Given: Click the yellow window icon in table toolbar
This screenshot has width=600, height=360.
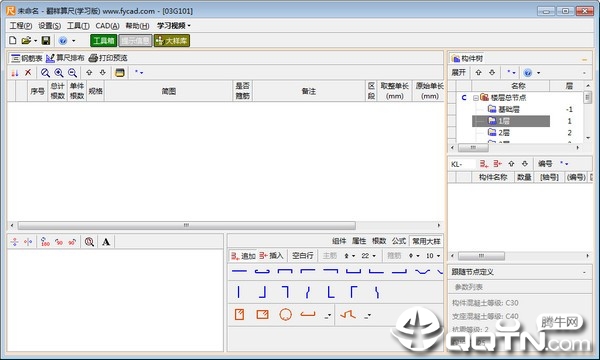Looking at the screenshot, I should tap(120, 72).
